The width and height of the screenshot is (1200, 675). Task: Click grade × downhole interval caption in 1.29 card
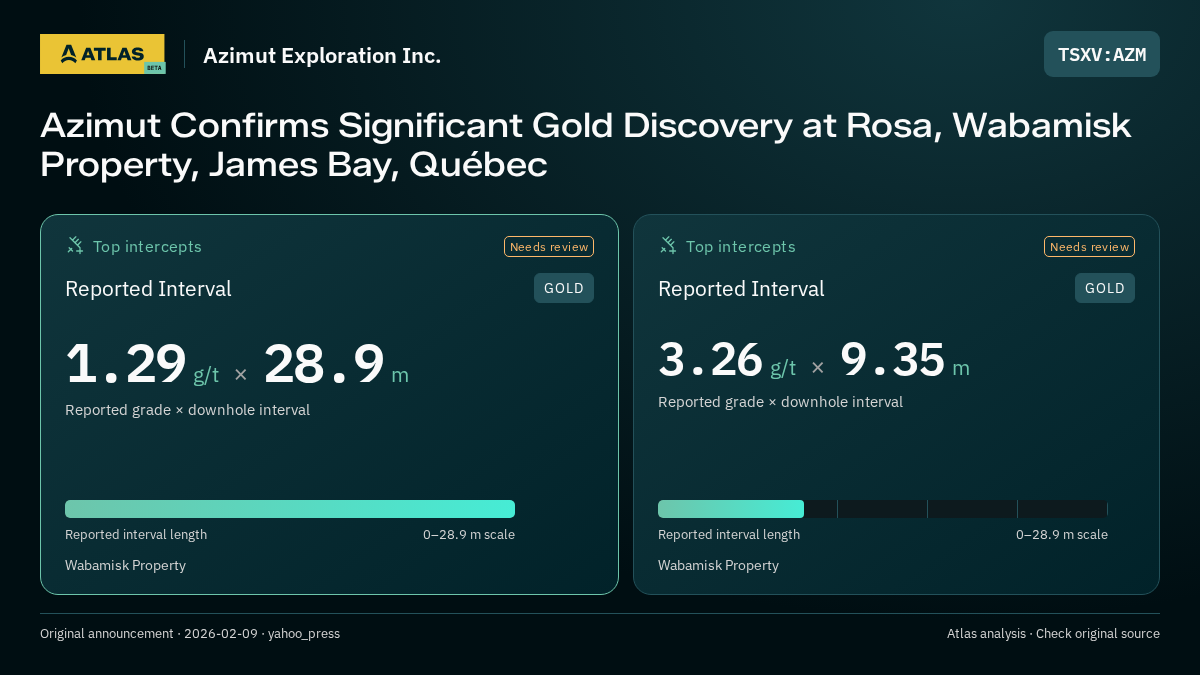(x=187, y=410)
